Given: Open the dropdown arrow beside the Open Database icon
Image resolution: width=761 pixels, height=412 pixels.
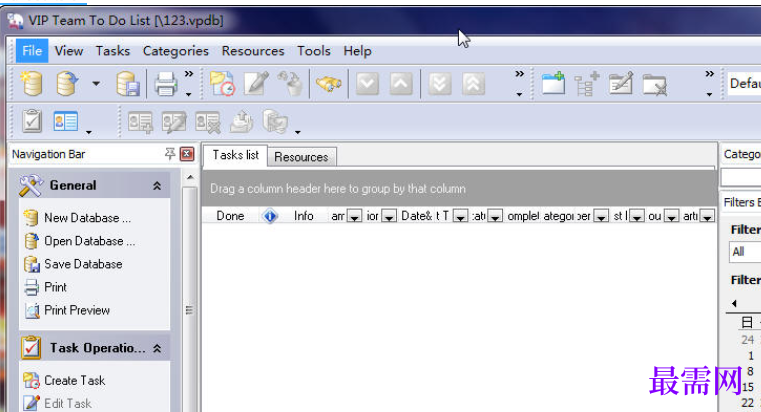Looking at the screenshot, I should coord(96,84).
